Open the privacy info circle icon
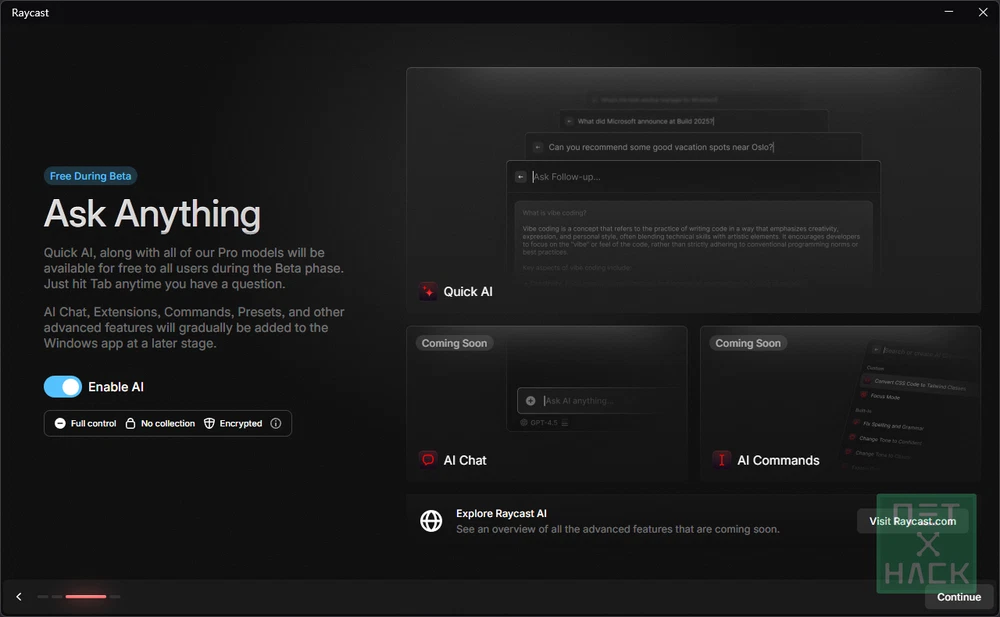This screenshot has width=1000, height=617. (276, 423)
